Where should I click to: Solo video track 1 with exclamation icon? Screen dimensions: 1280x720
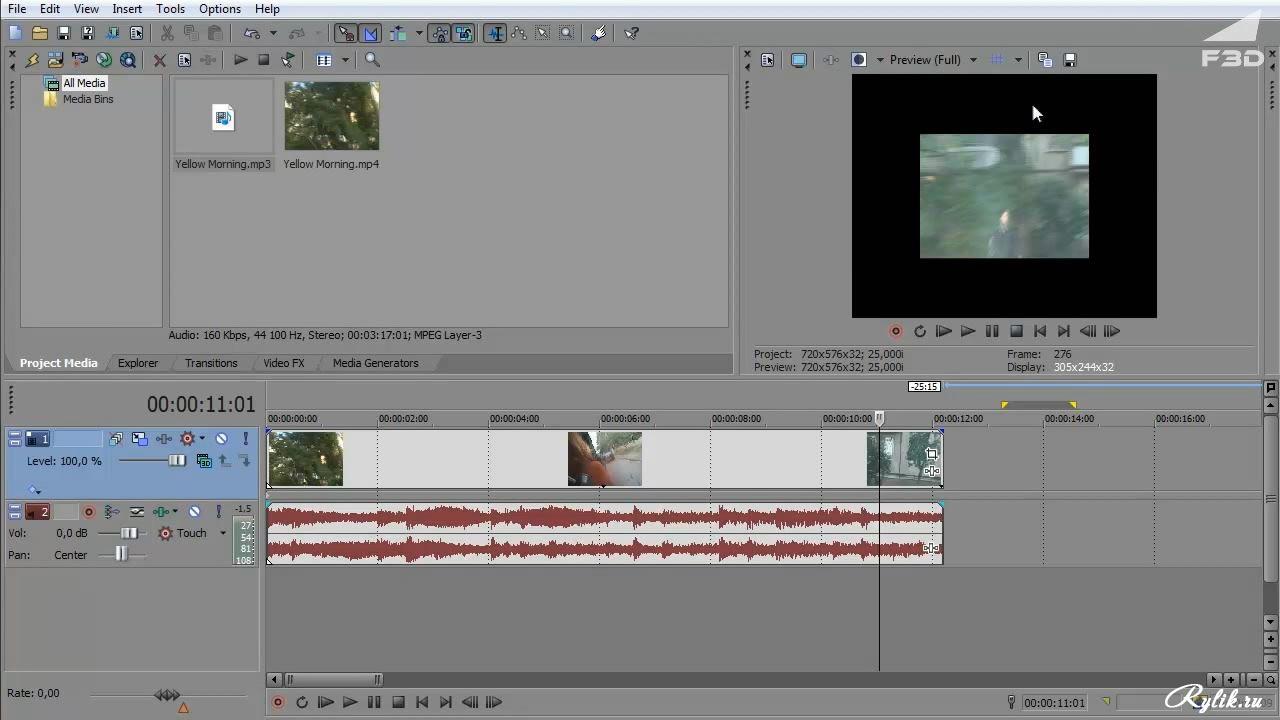click(x=245, y=439)
